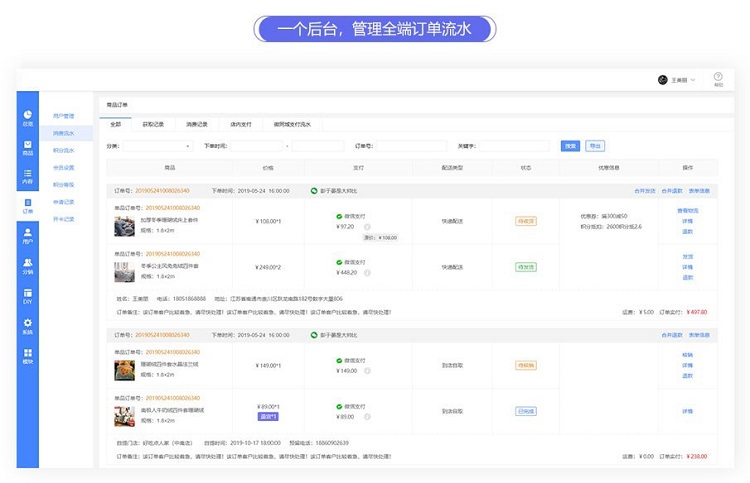Viewport: 750px width, 483px height.
Task: Open the DIY sidebar section
Action: pos(28,296)
